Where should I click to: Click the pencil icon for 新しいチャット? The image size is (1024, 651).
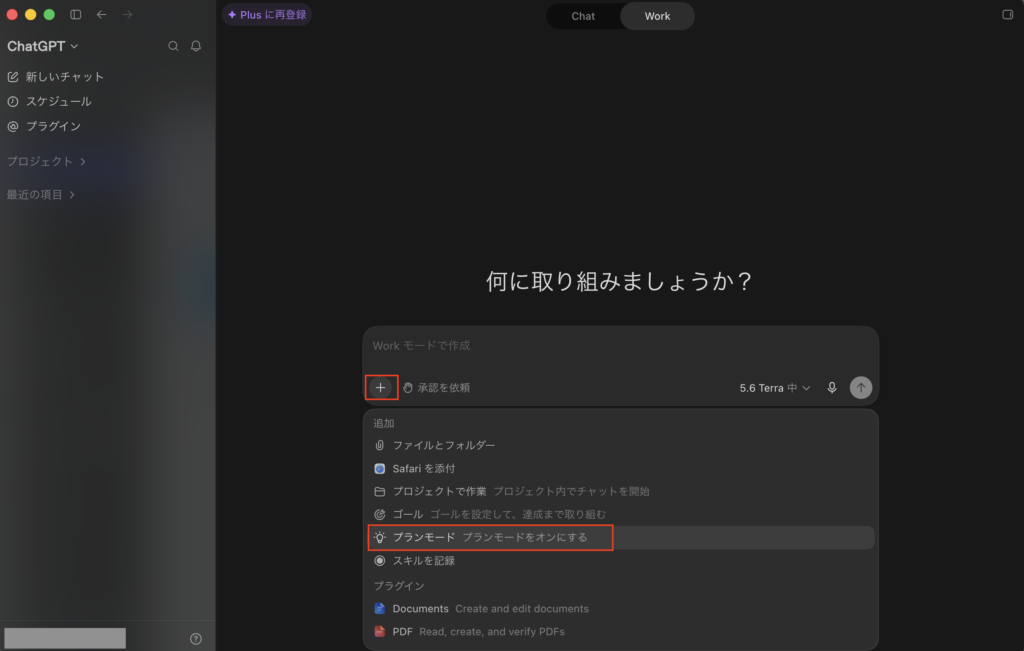click(x=13, y=77)
